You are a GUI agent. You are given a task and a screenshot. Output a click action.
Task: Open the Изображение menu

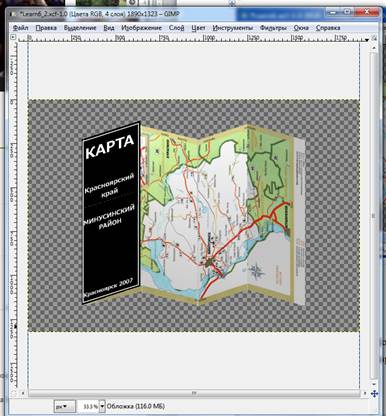141,28
